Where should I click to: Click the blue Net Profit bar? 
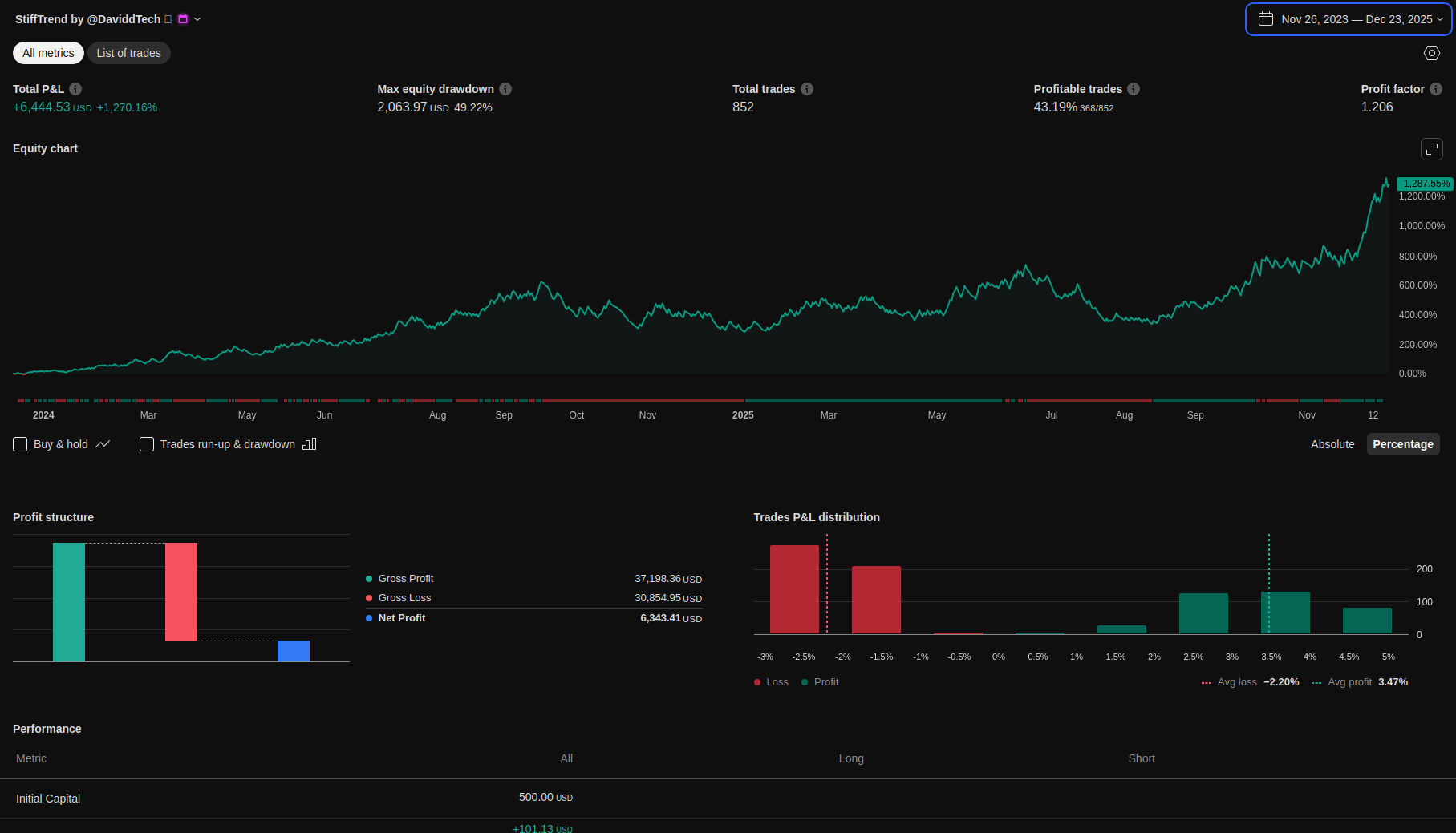pyautogui.click(x=294, y=651)
